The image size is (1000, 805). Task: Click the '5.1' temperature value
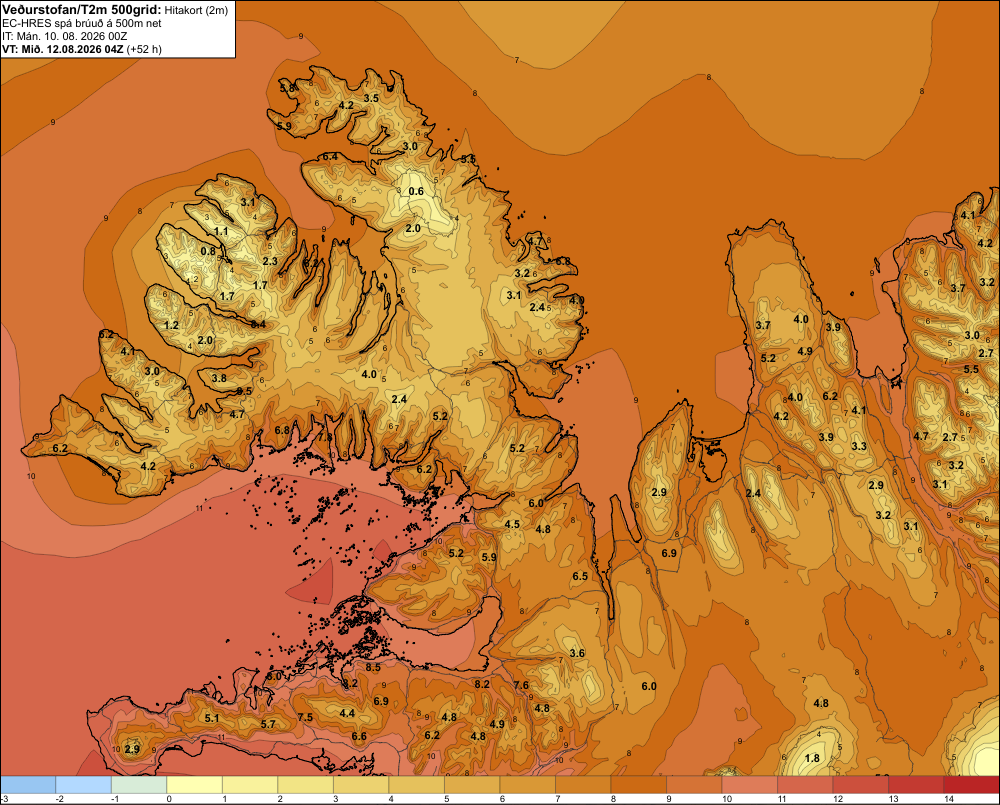pyautogui.click(x=212, y=718)
